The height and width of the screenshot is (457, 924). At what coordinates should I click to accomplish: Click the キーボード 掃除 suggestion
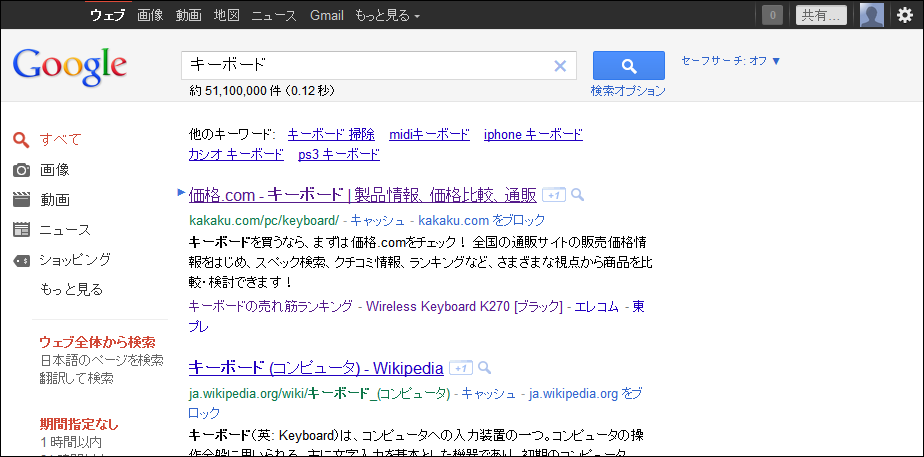[331, 134]
